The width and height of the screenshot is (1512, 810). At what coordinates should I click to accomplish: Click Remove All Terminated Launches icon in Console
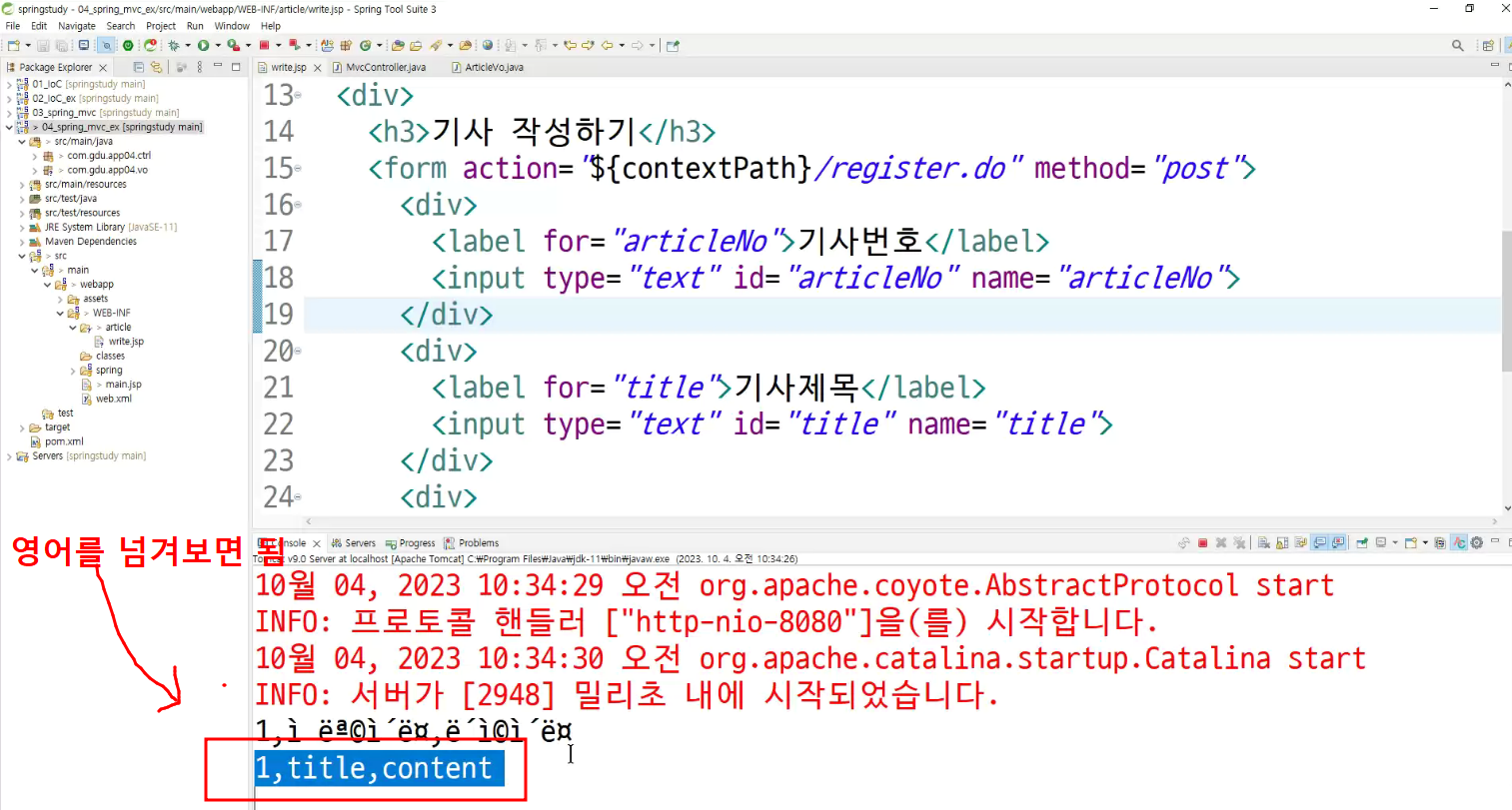click(1239, 543)
